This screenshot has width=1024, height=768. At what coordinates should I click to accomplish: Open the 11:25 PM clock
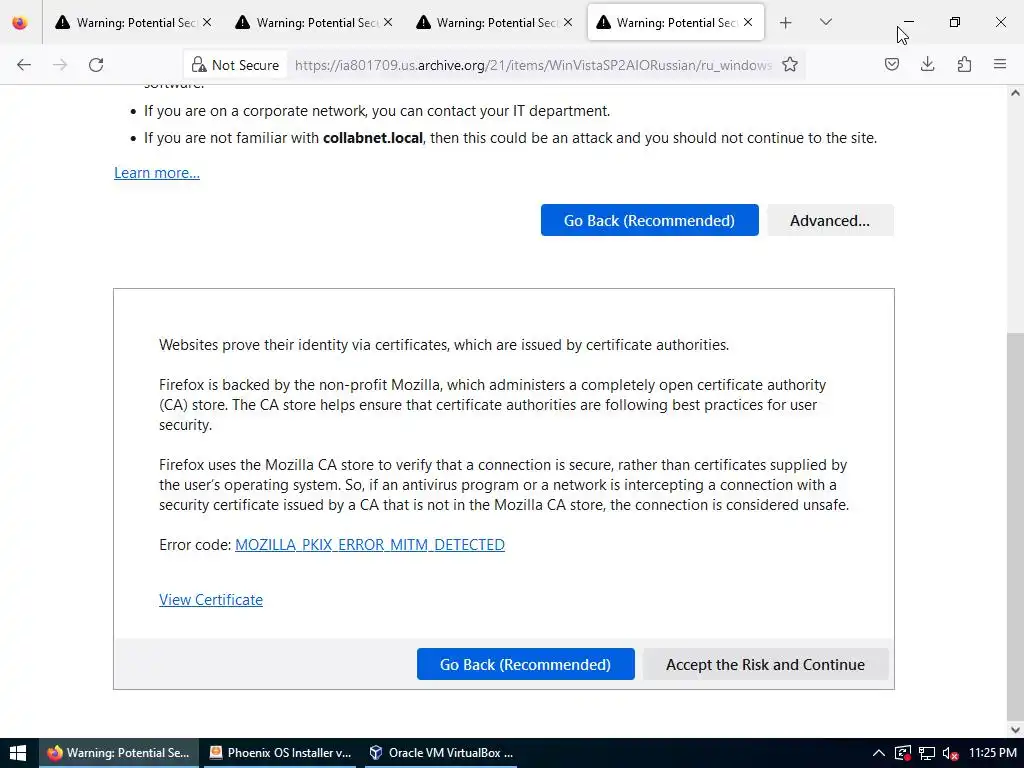click(x=993, y=753)
